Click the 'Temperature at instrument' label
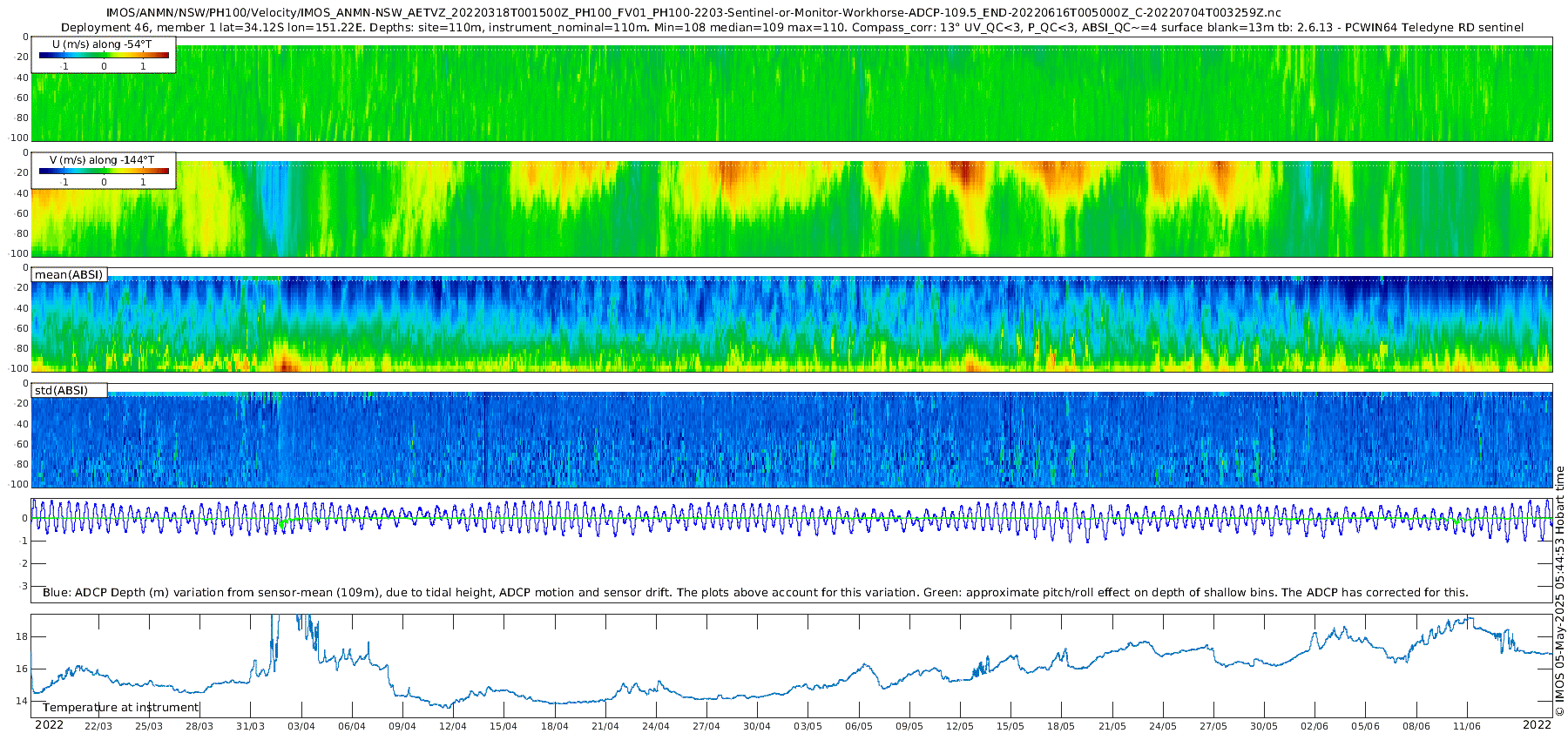 (121, 708)
